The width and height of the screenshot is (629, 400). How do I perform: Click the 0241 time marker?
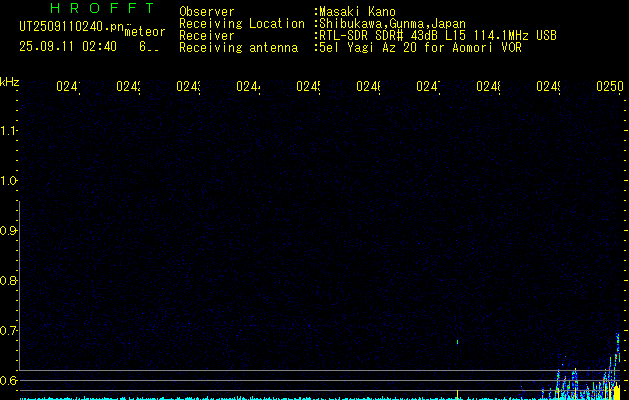click(x=68, y=86)
